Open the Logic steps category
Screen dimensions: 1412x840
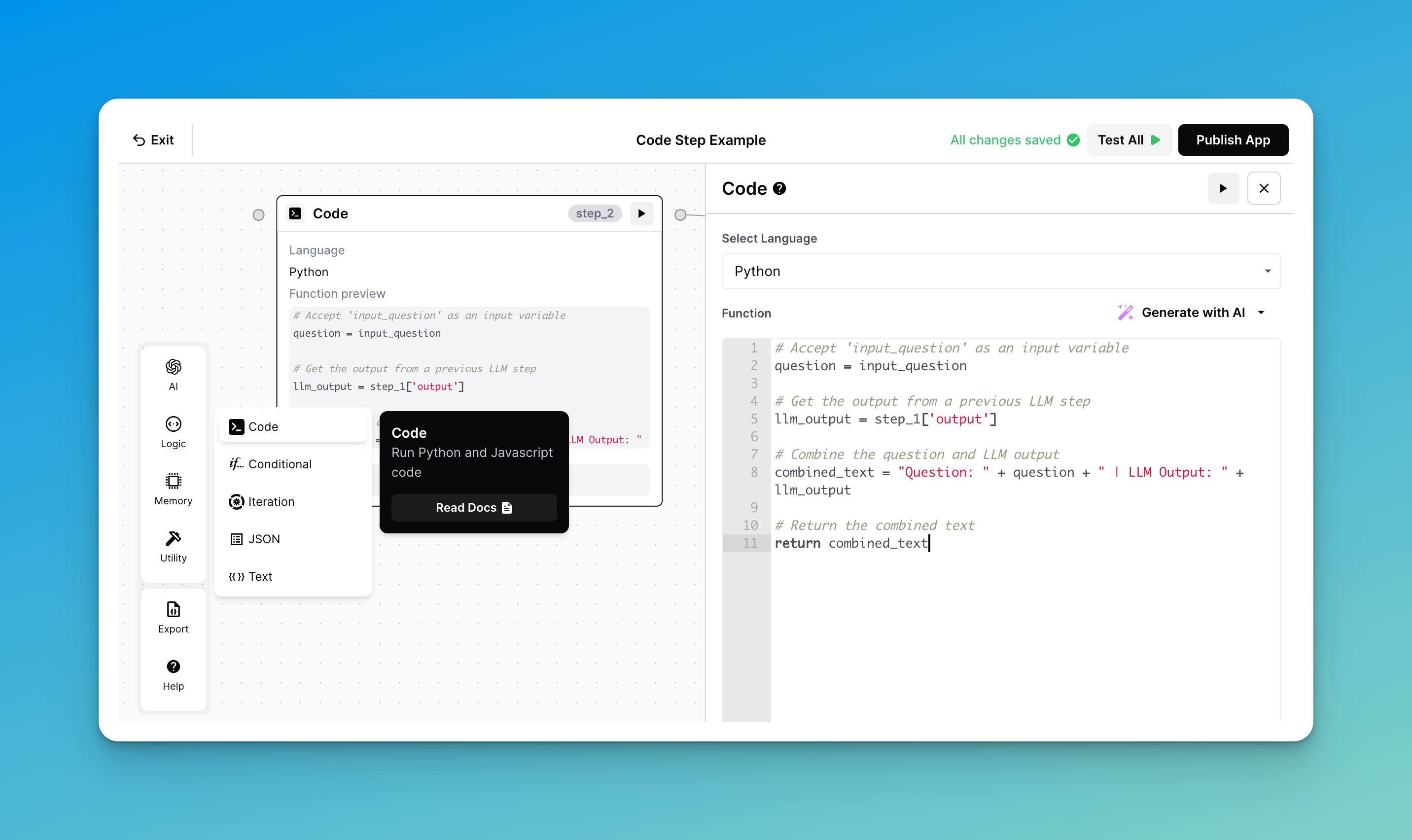173,432
